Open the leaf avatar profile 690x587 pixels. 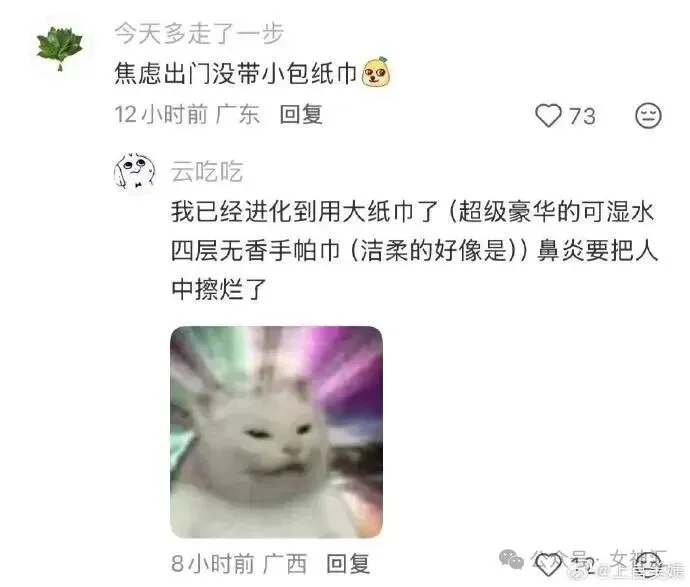coord(60,48)
